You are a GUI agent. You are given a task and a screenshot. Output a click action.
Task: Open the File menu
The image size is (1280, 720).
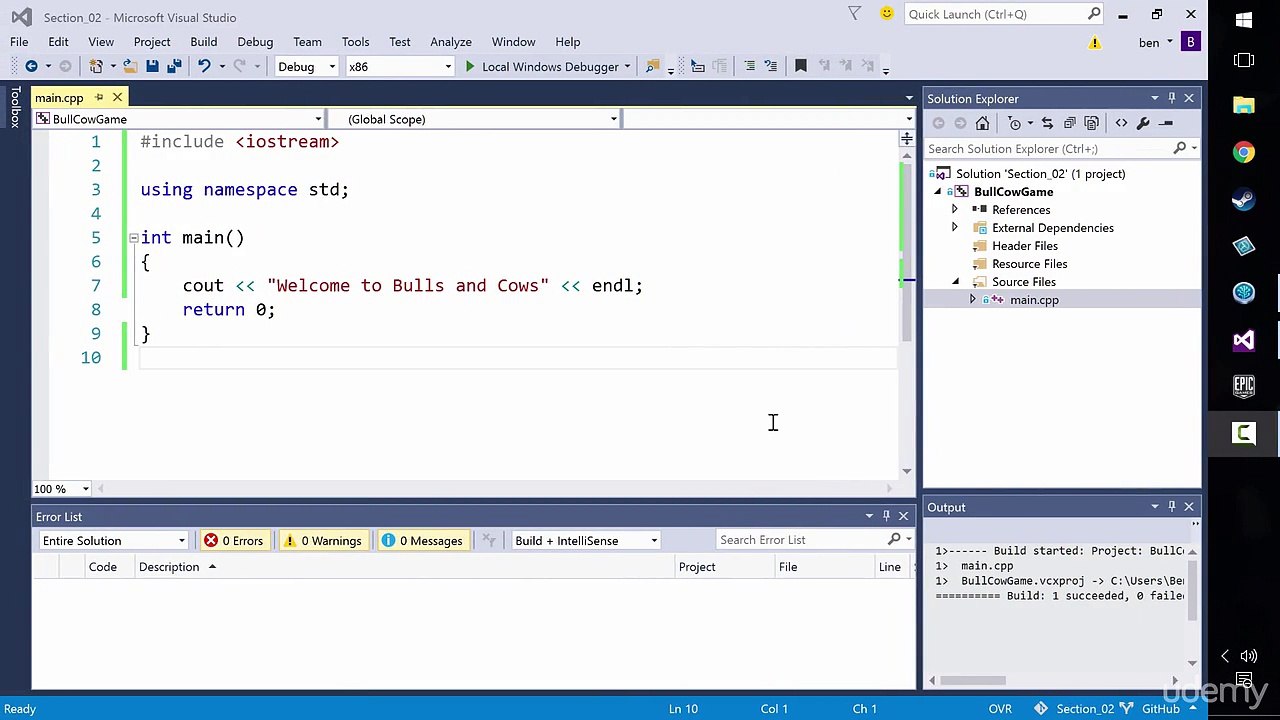[19, 42]
